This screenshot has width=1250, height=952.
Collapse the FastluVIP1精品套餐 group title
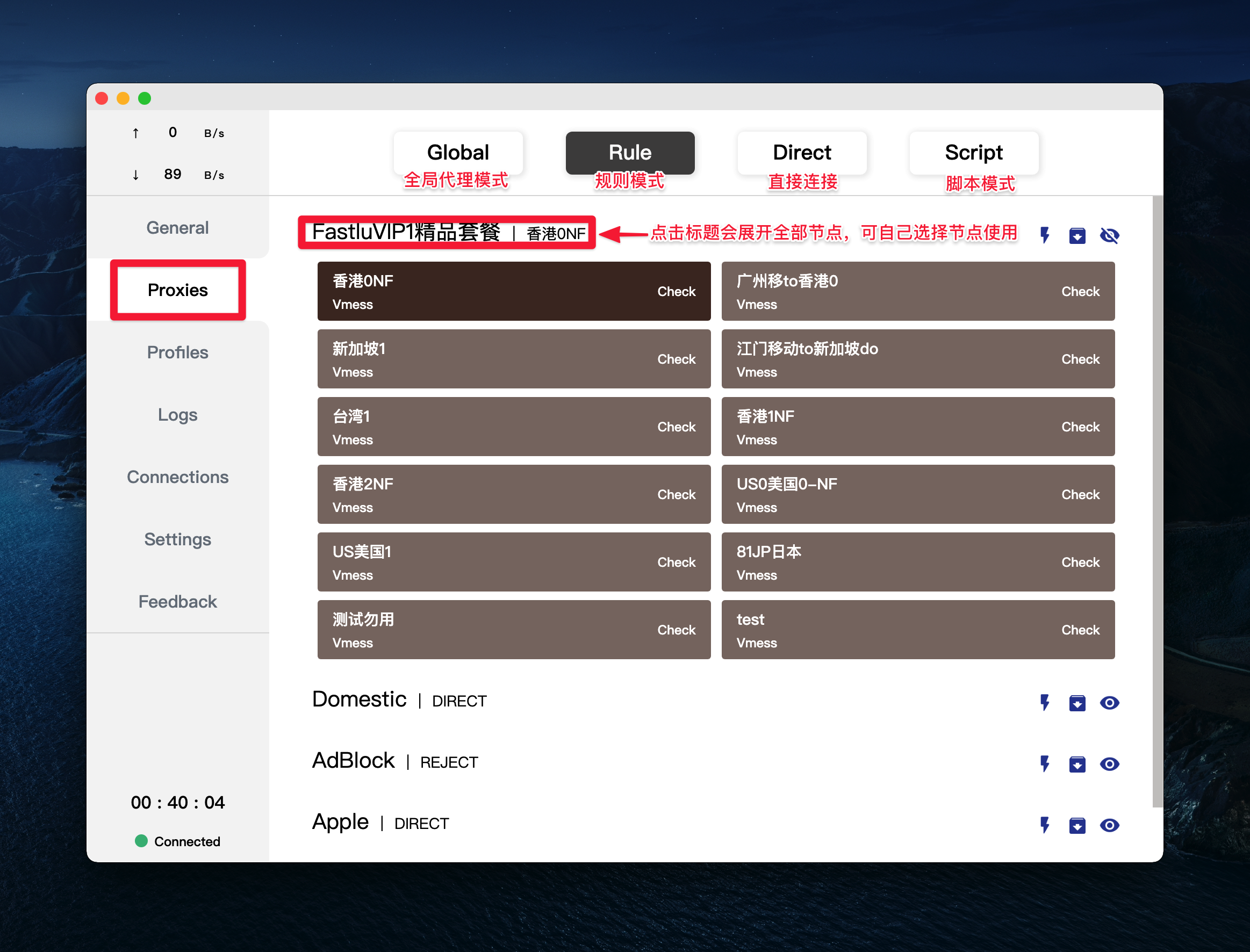[406, 232]
